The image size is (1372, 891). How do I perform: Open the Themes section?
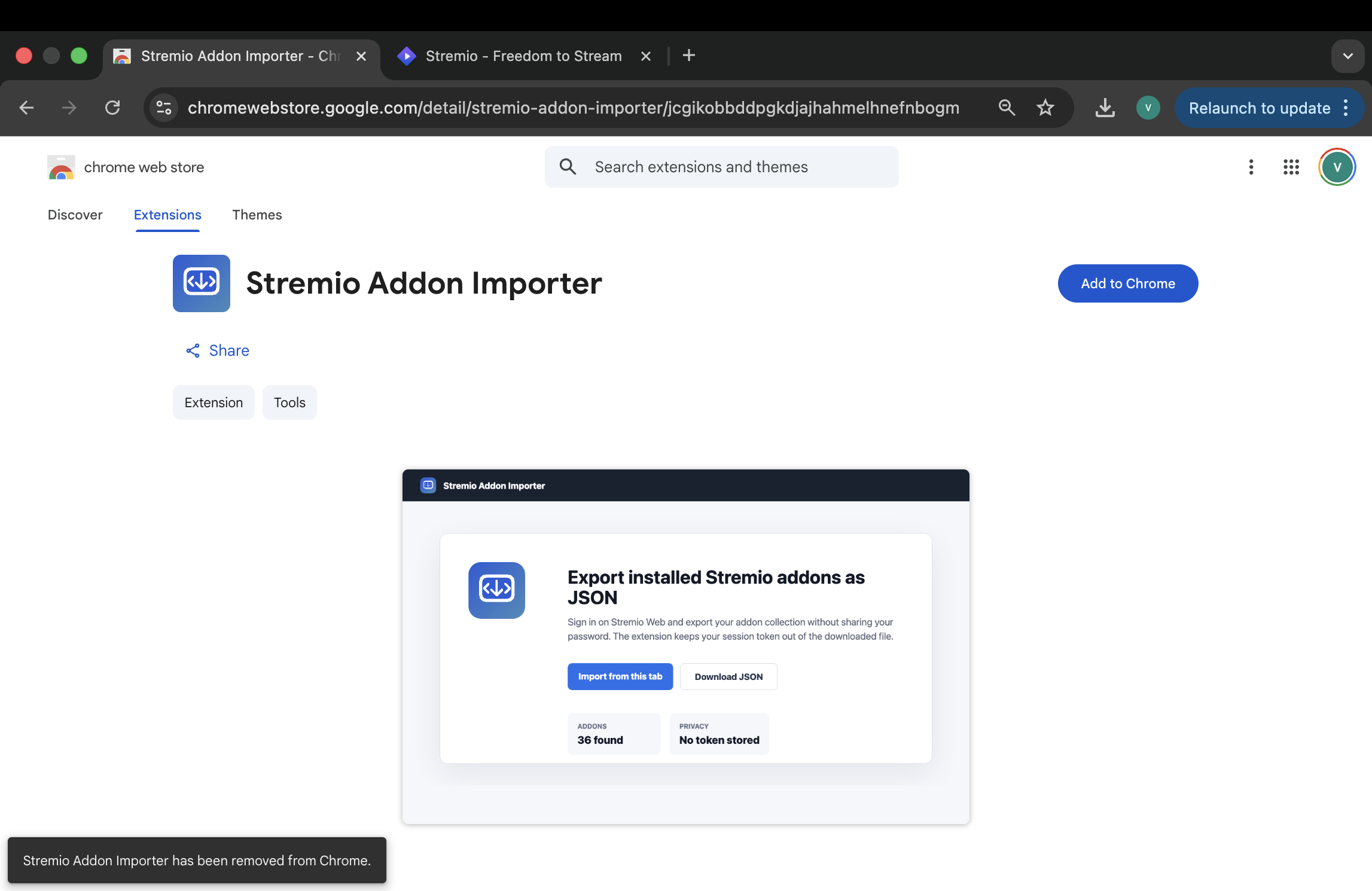(257, 215)
